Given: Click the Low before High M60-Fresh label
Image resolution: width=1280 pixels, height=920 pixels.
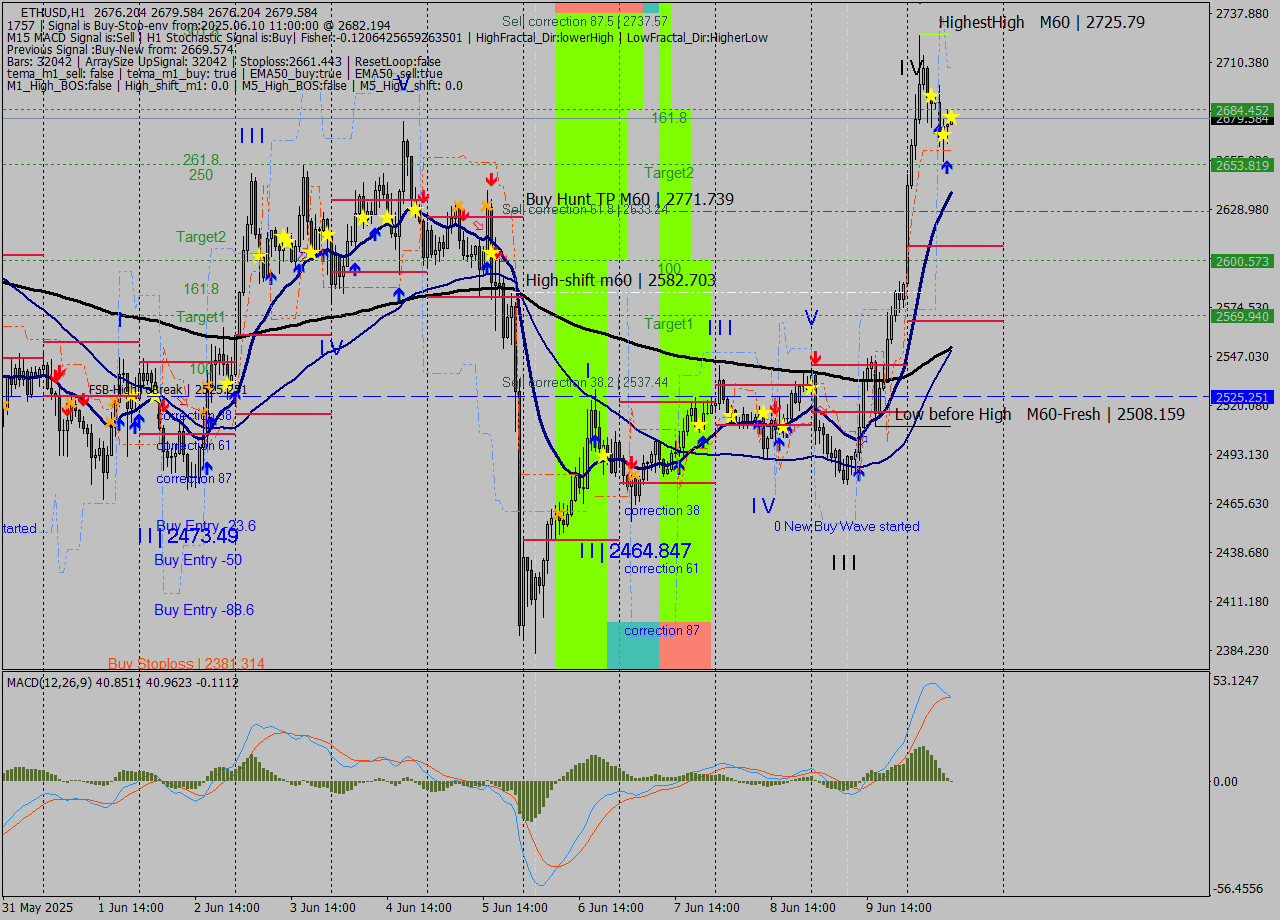Looking at the screenshot, I should tap(1040, 414).
